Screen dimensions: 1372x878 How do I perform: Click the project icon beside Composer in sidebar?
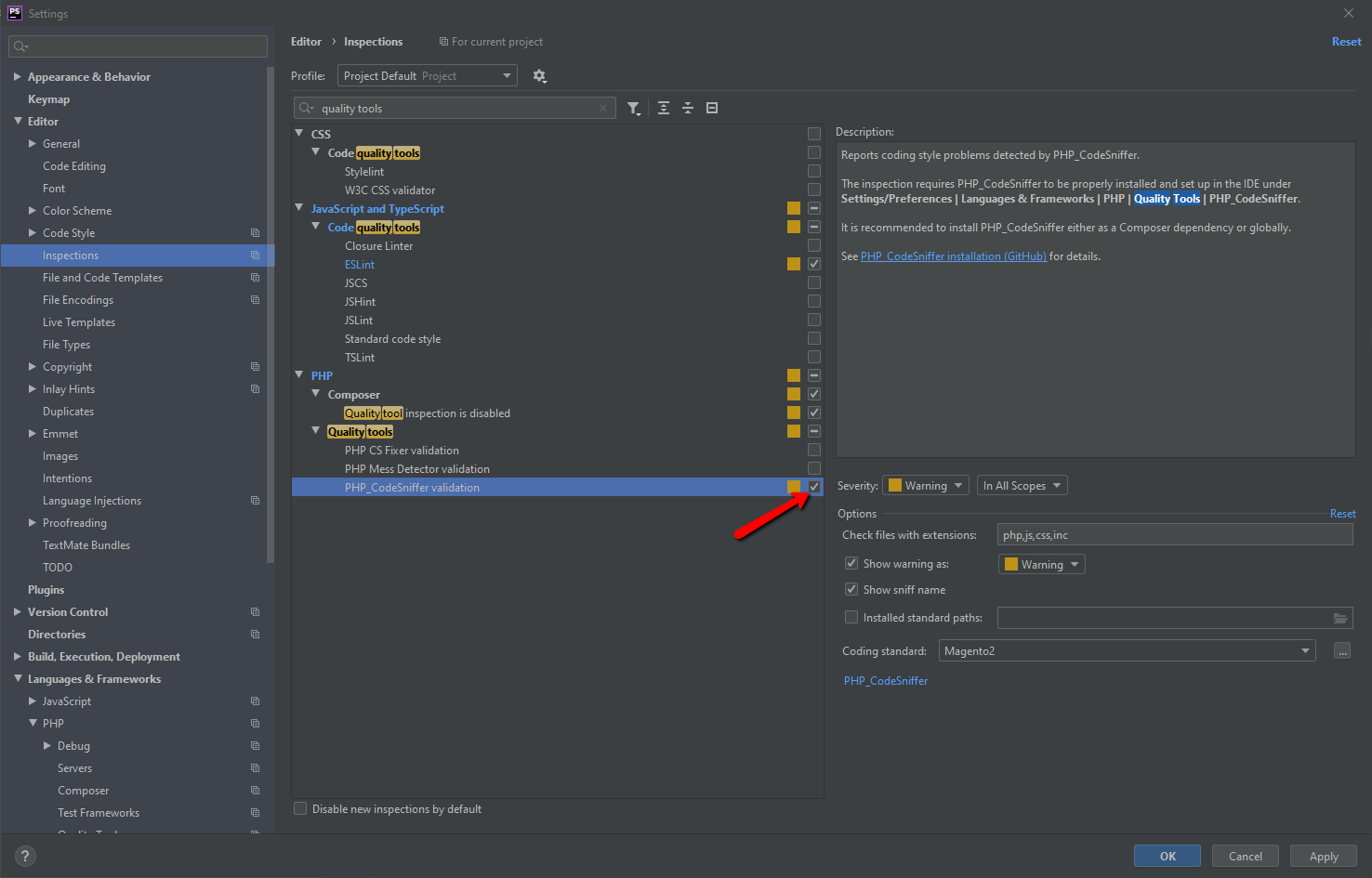click(x=255, y=791)
